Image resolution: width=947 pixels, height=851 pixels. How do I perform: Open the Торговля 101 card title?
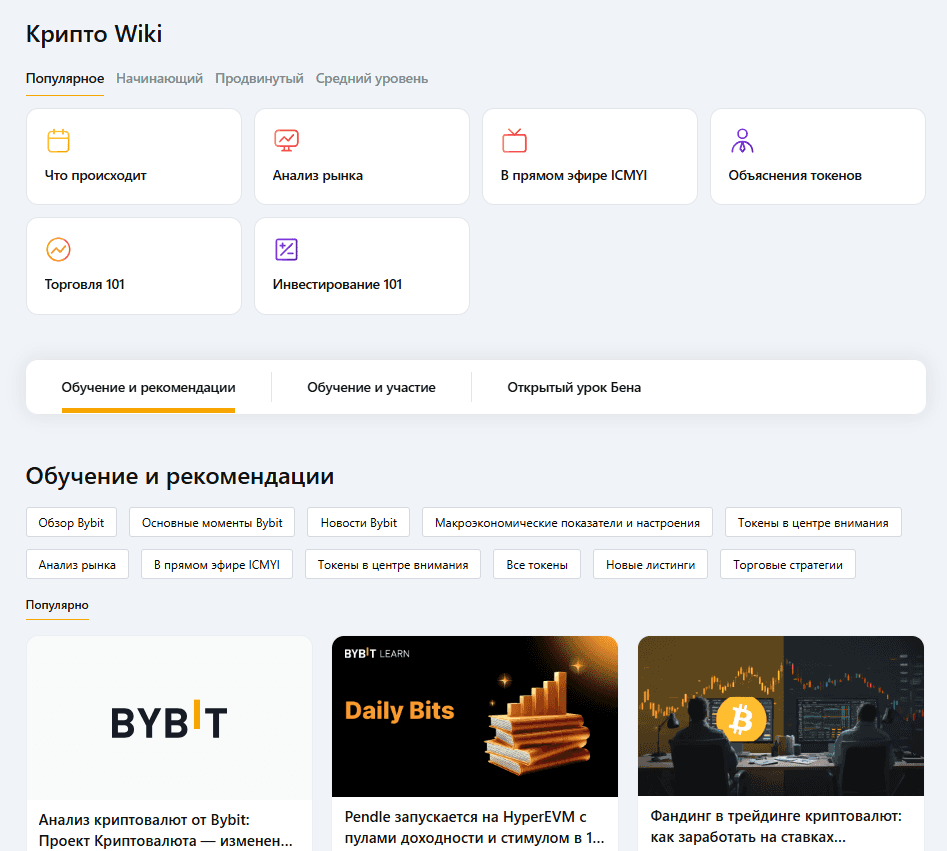[x=85, y=284]
